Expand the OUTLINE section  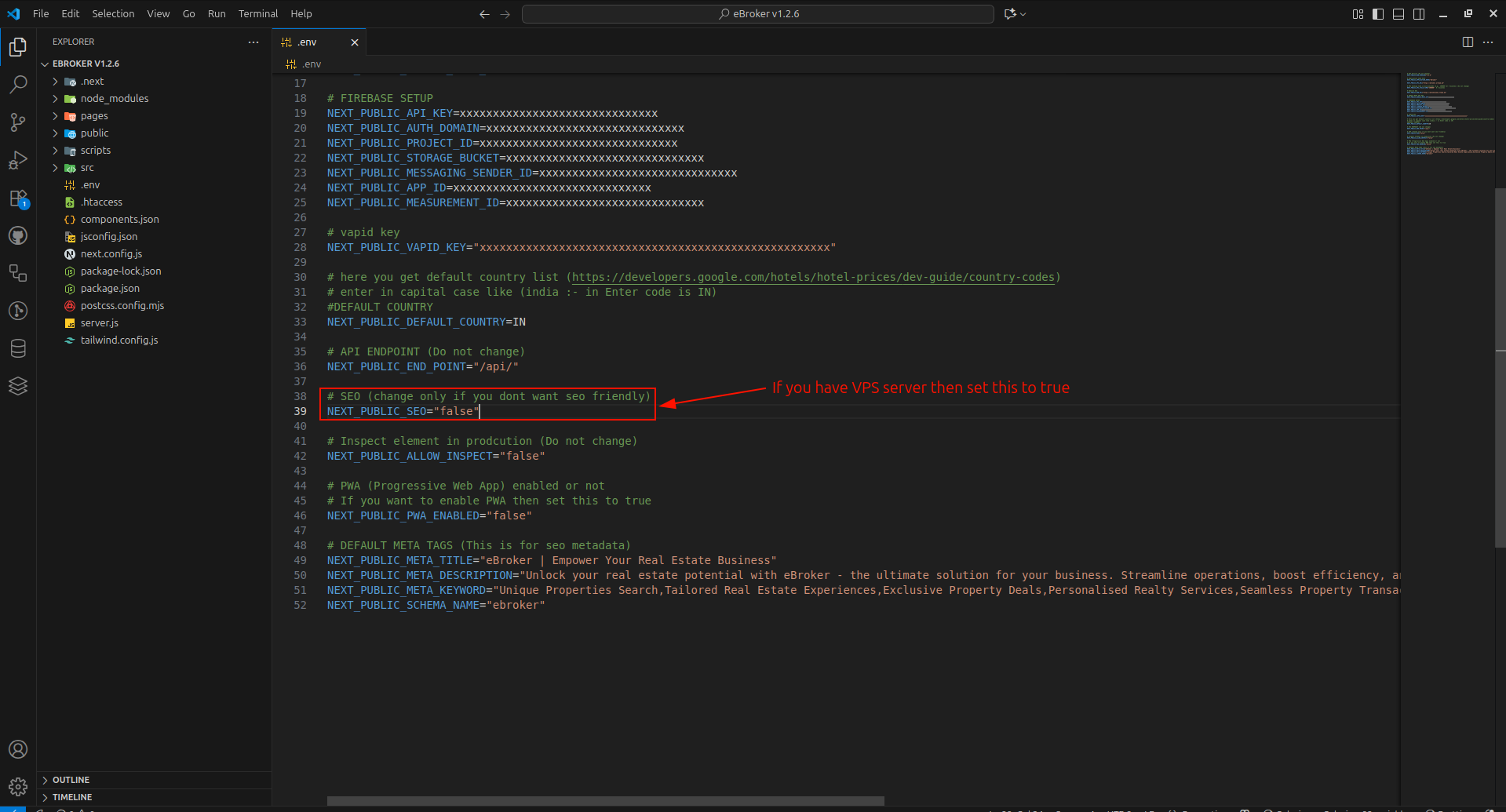[x=71, y=780]
